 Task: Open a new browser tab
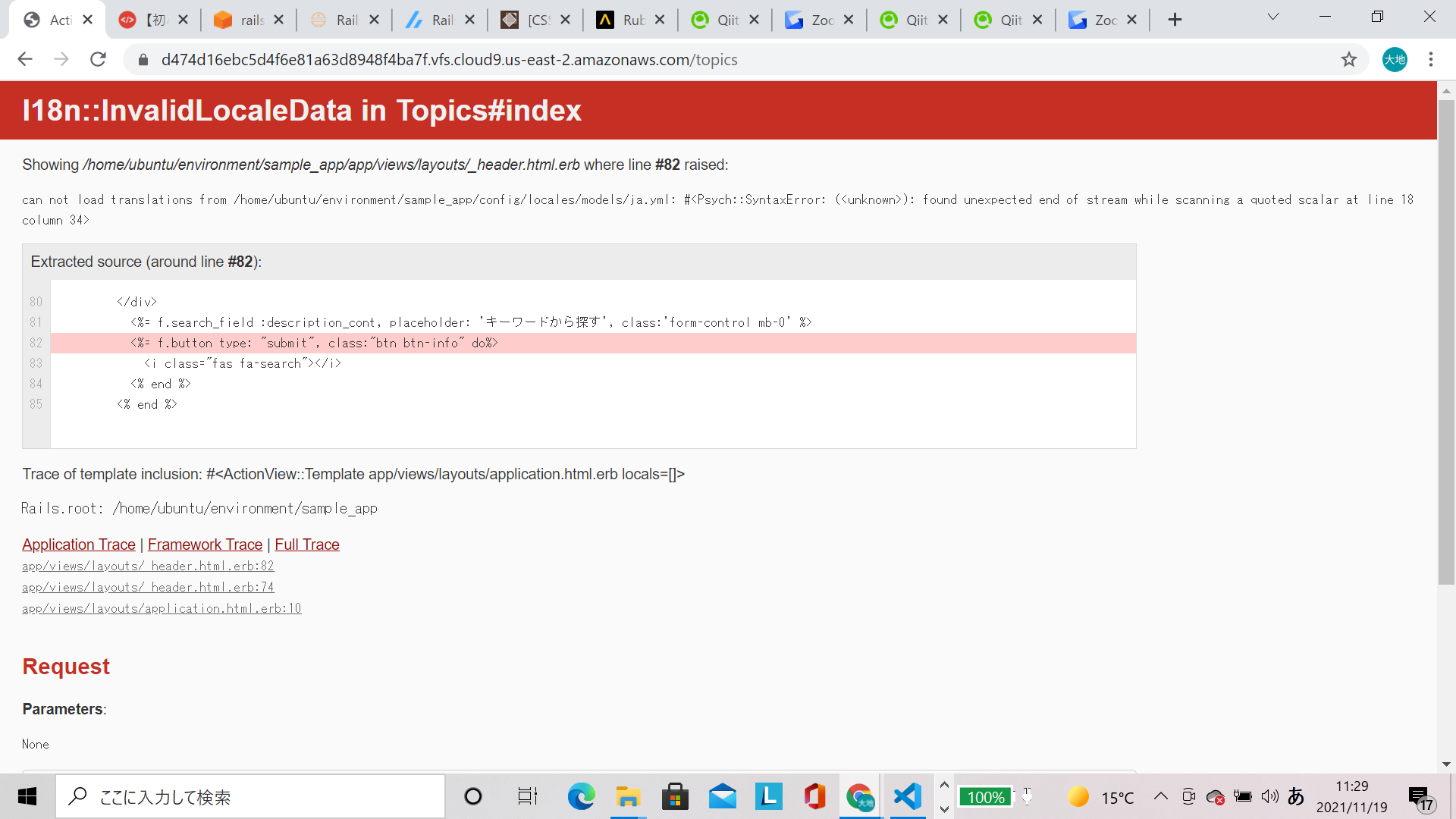(x=1175, y=20)
